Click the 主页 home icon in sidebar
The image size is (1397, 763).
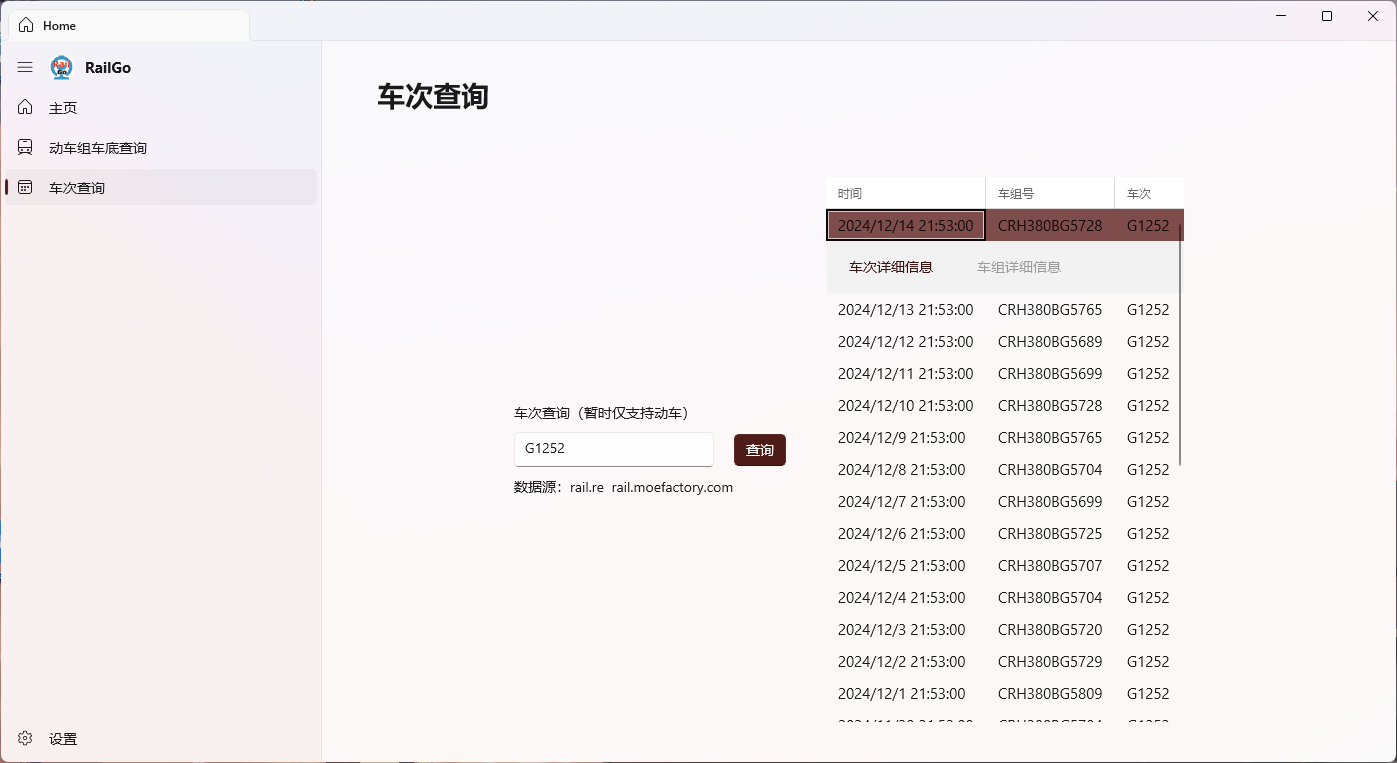(25, 107)
